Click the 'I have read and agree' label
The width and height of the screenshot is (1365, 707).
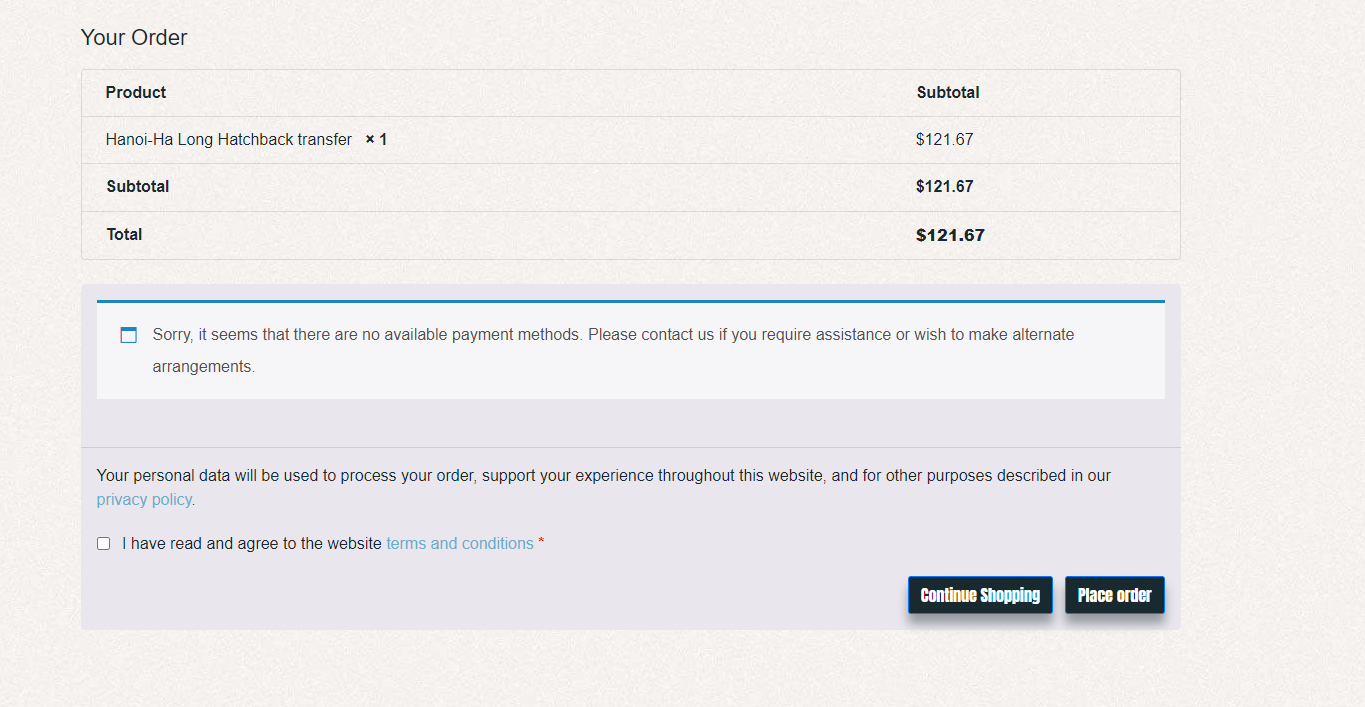point(252,544)
